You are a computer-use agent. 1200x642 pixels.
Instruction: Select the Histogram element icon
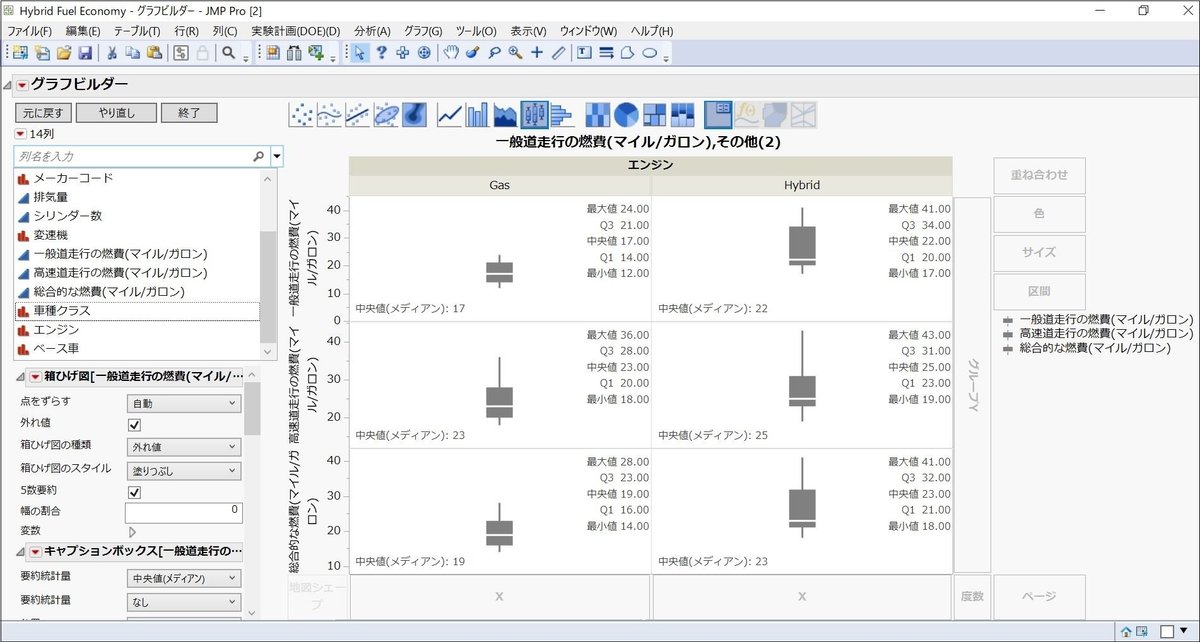point(562,113)
